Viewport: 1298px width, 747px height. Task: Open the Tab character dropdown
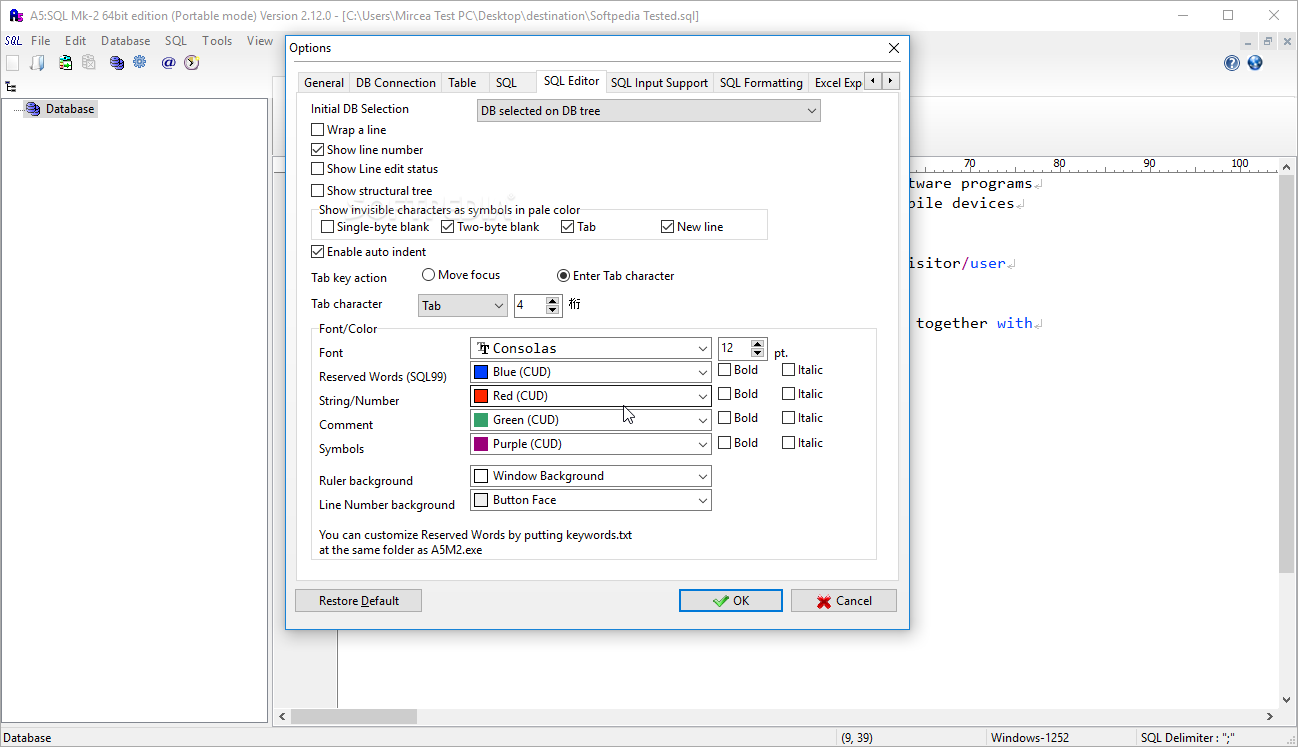[463, 306]
